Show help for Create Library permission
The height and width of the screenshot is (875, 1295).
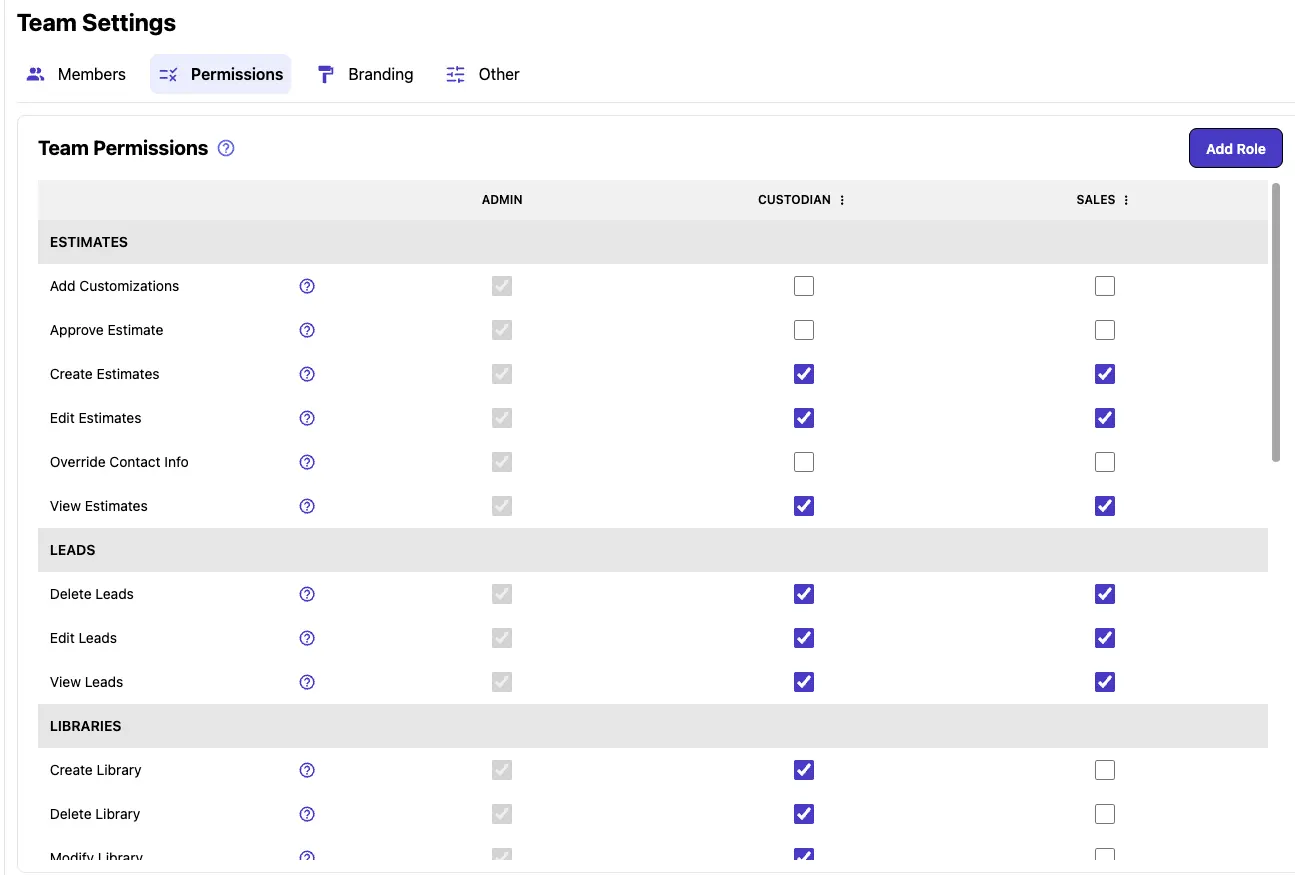(x=307, y=770)
